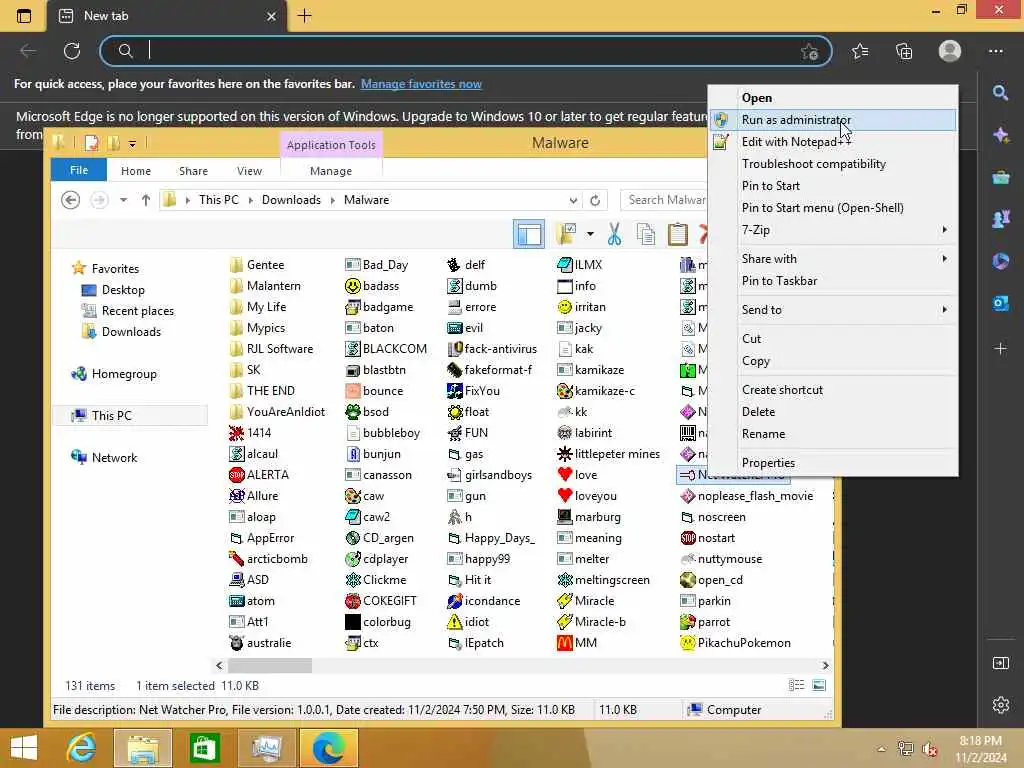This screenshot has height=768, width=1024.
Task: Open the File ribbon tab
Action: (79, 170)
